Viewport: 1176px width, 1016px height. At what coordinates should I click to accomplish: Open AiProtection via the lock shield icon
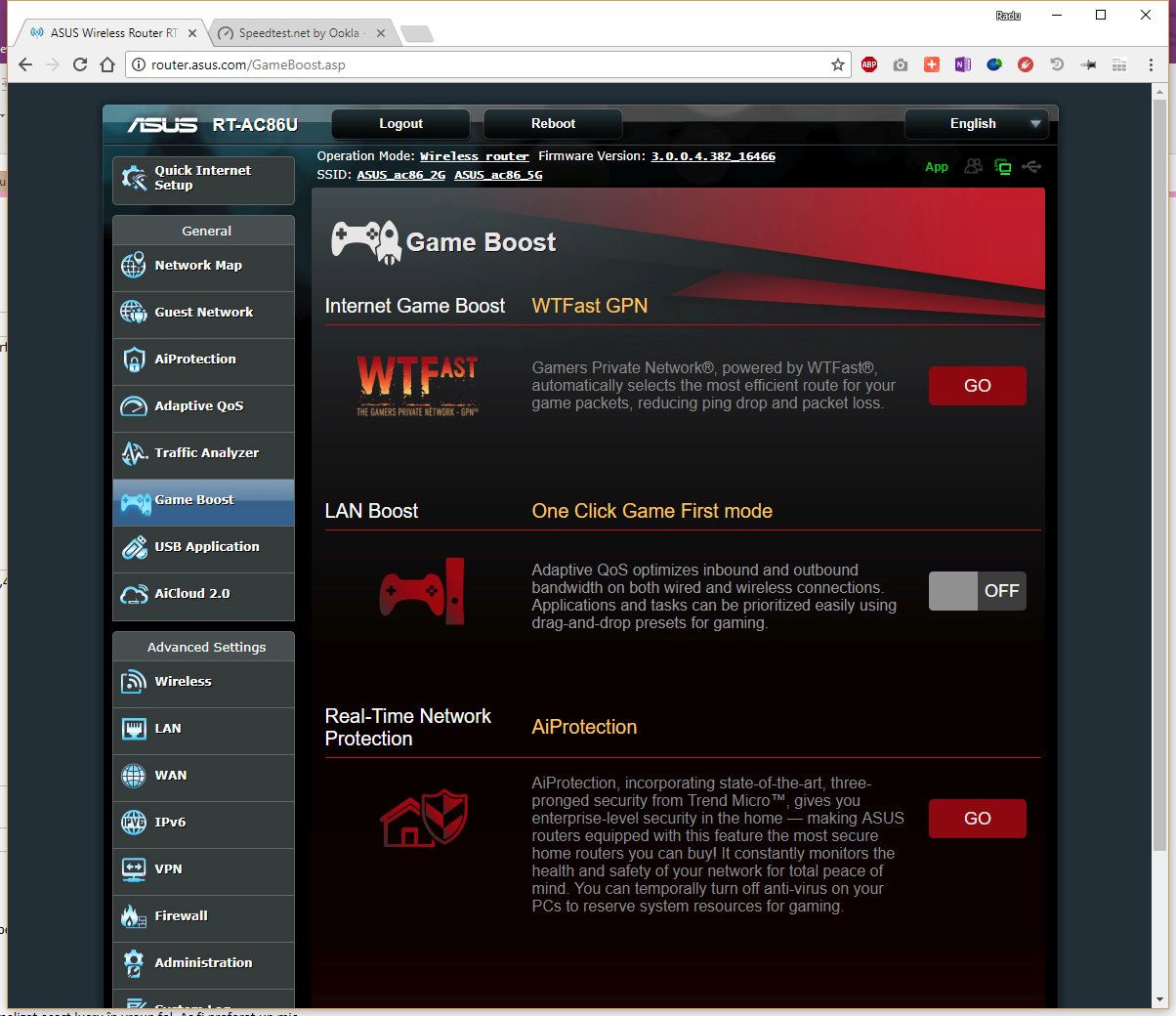pyautogui.click(x=134, y=360)
